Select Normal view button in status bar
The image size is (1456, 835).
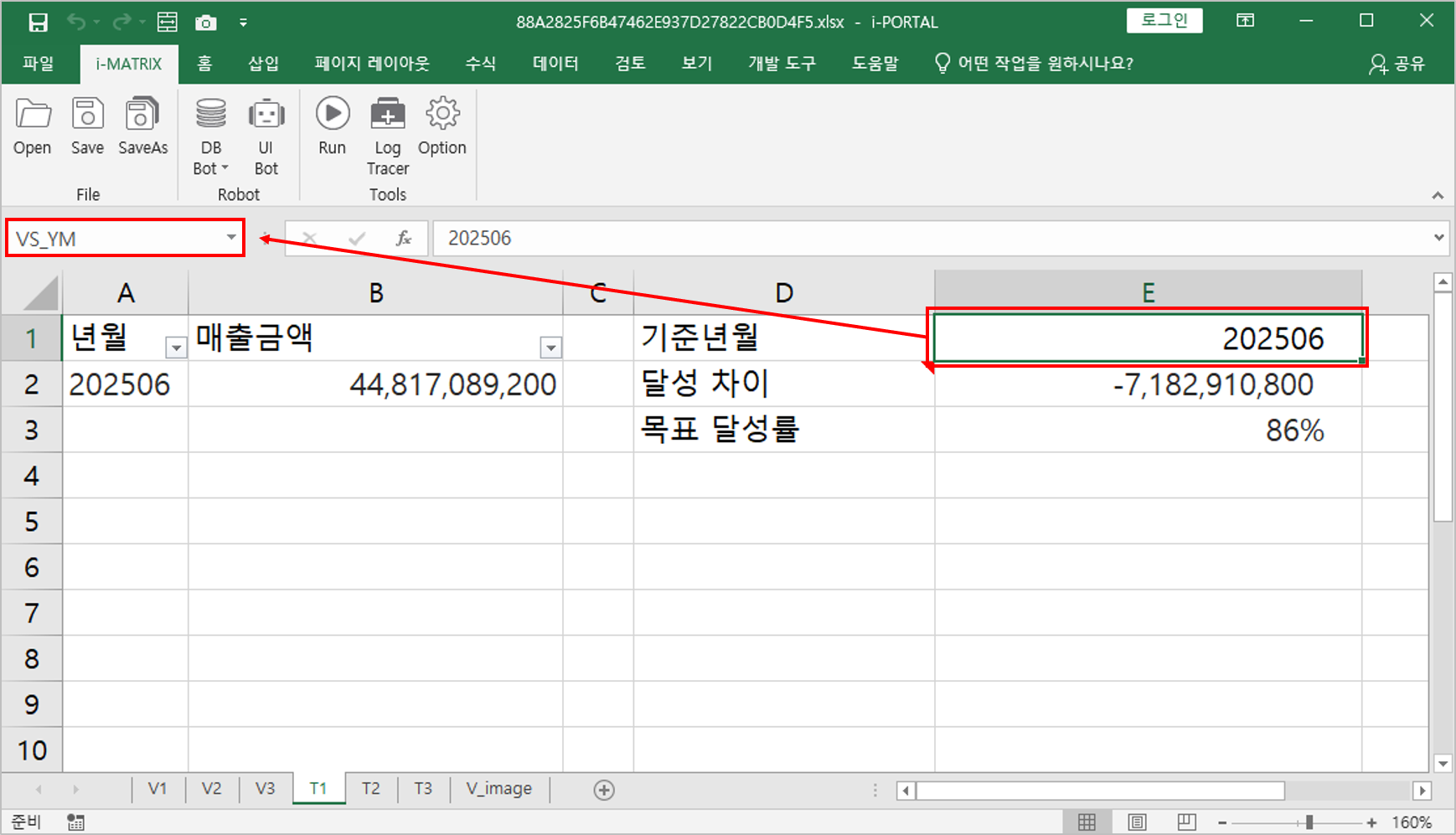click(1087, 822)
